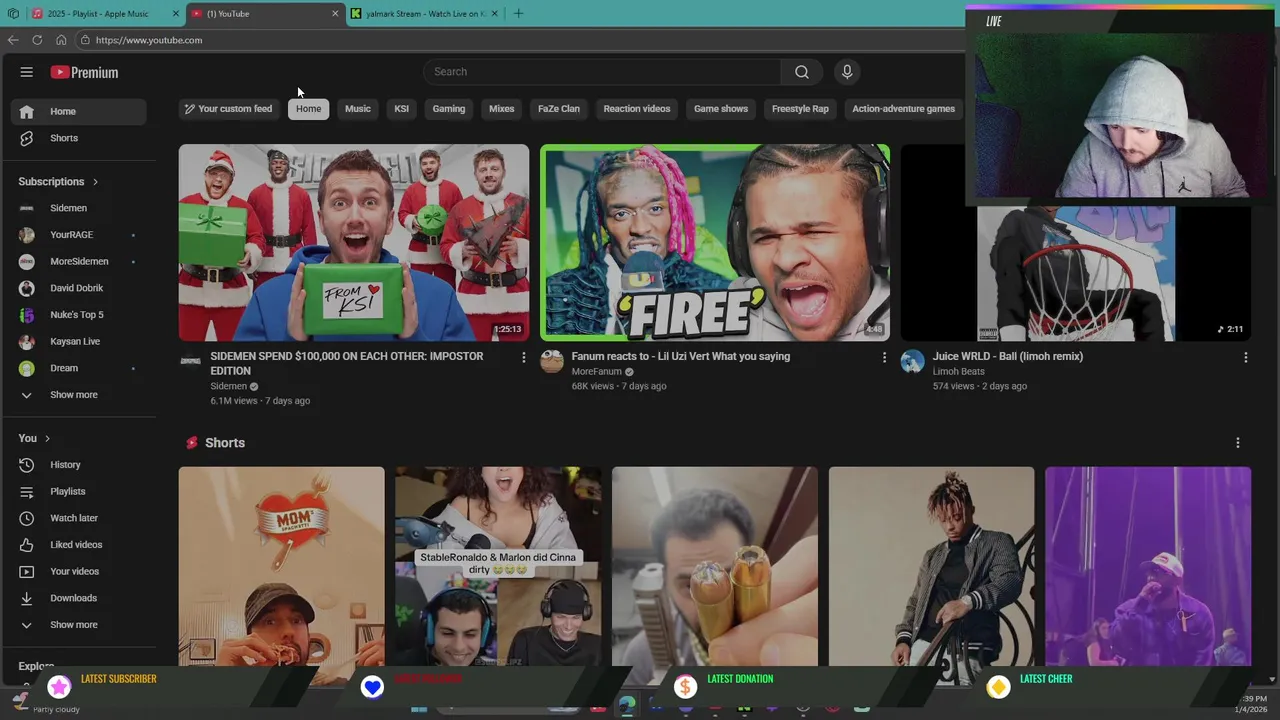Screen dimensions: 1280x720
Task: Open Nuke's Top 5 subscription channel
Action: click(78, 315)
